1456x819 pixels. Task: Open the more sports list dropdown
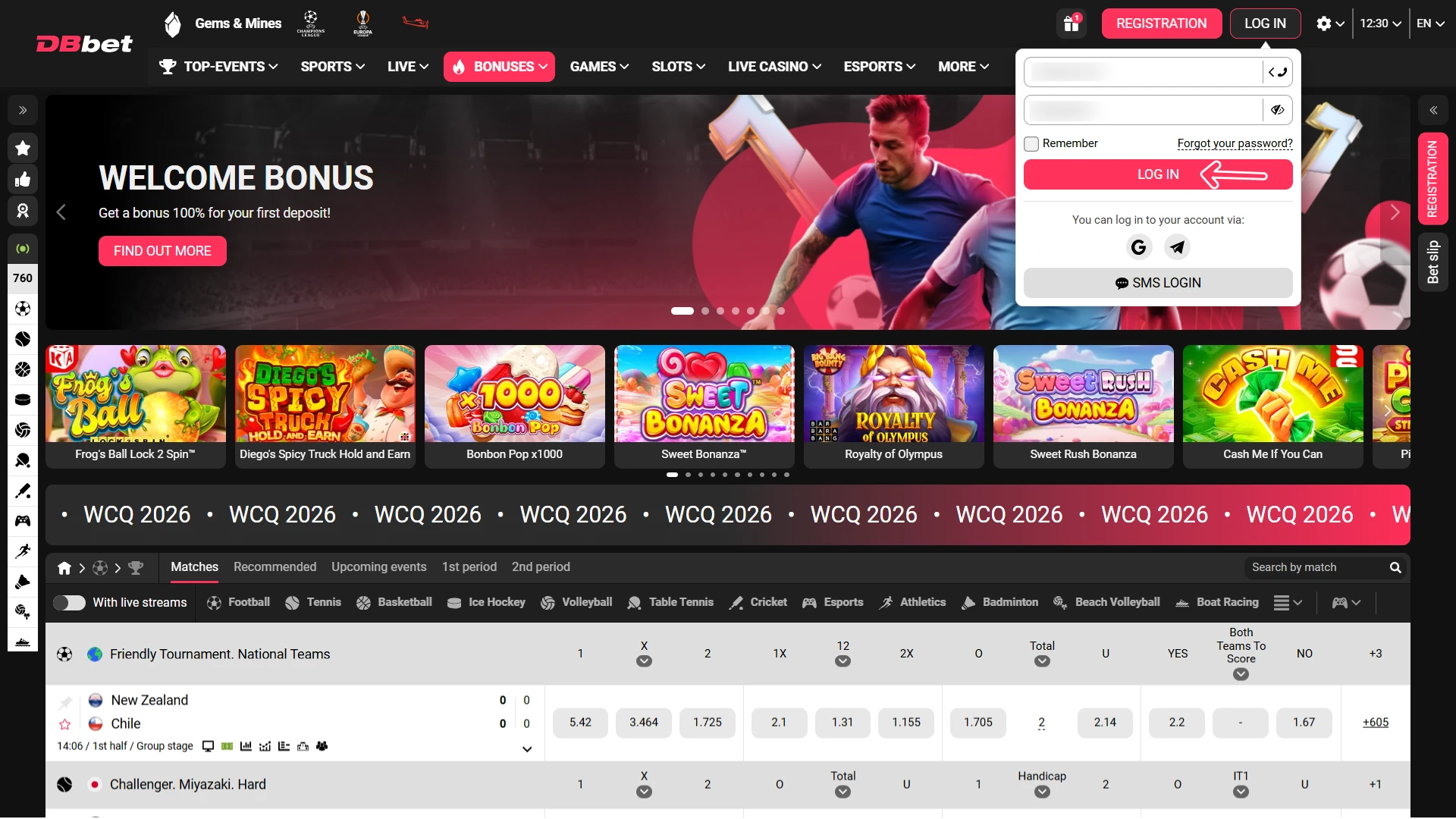point(1288,603)
